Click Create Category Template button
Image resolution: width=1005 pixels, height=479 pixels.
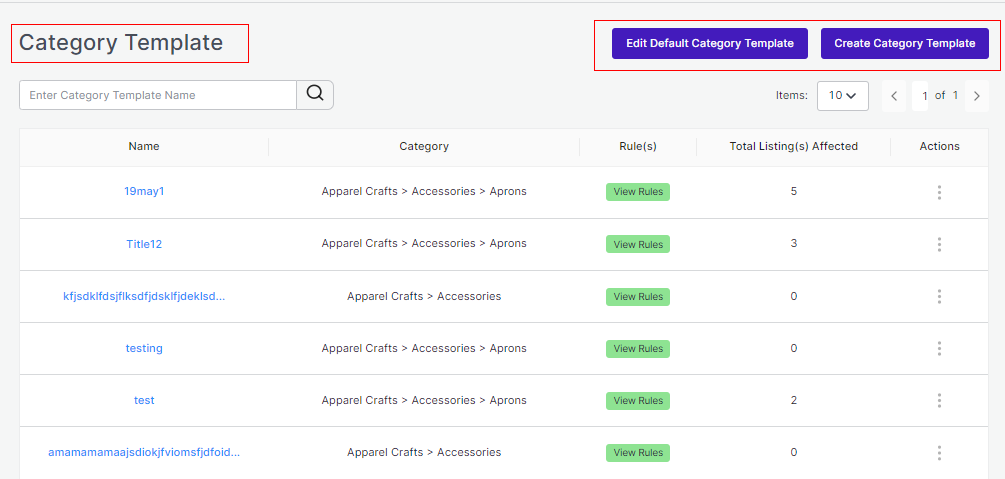click(x=905, y=44)
